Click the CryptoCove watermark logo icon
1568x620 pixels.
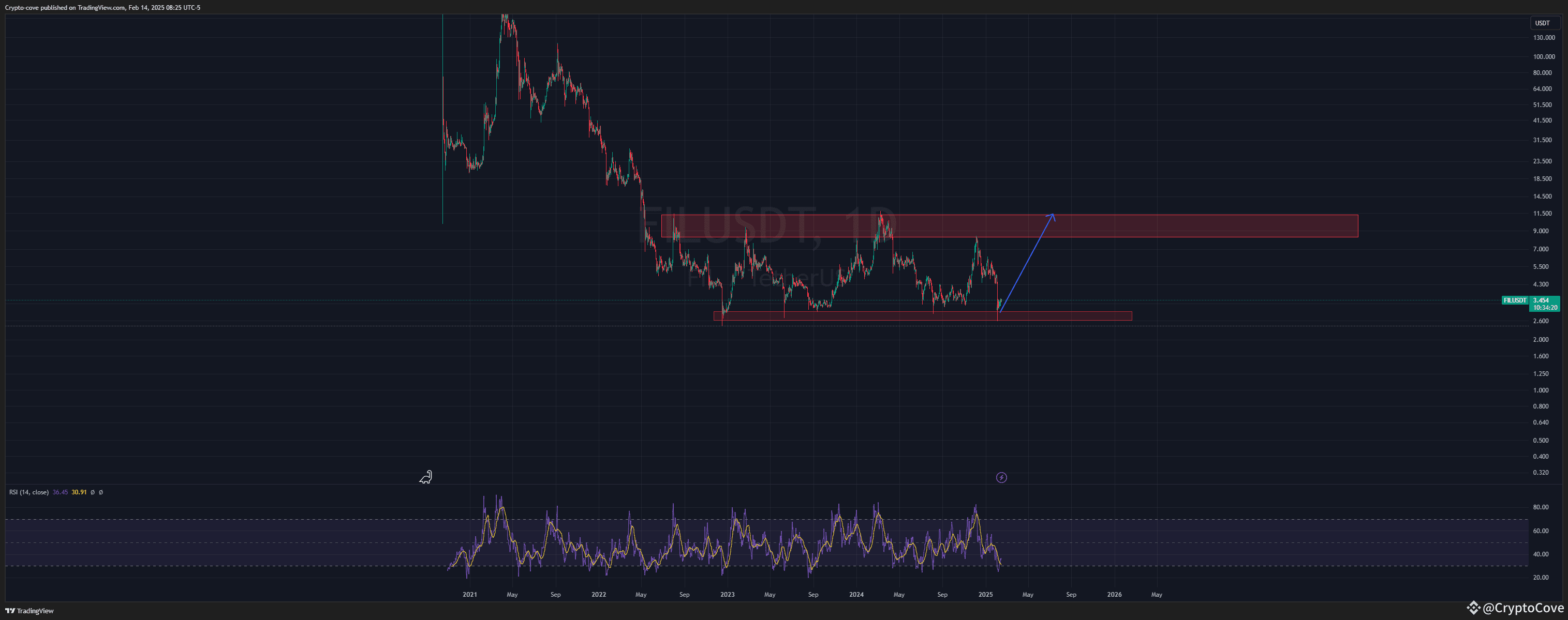1473,608
